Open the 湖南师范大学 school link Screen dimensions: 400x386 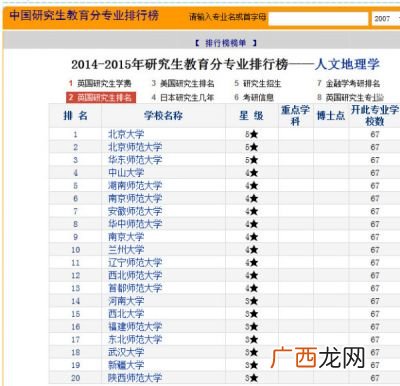click(135, 186)
